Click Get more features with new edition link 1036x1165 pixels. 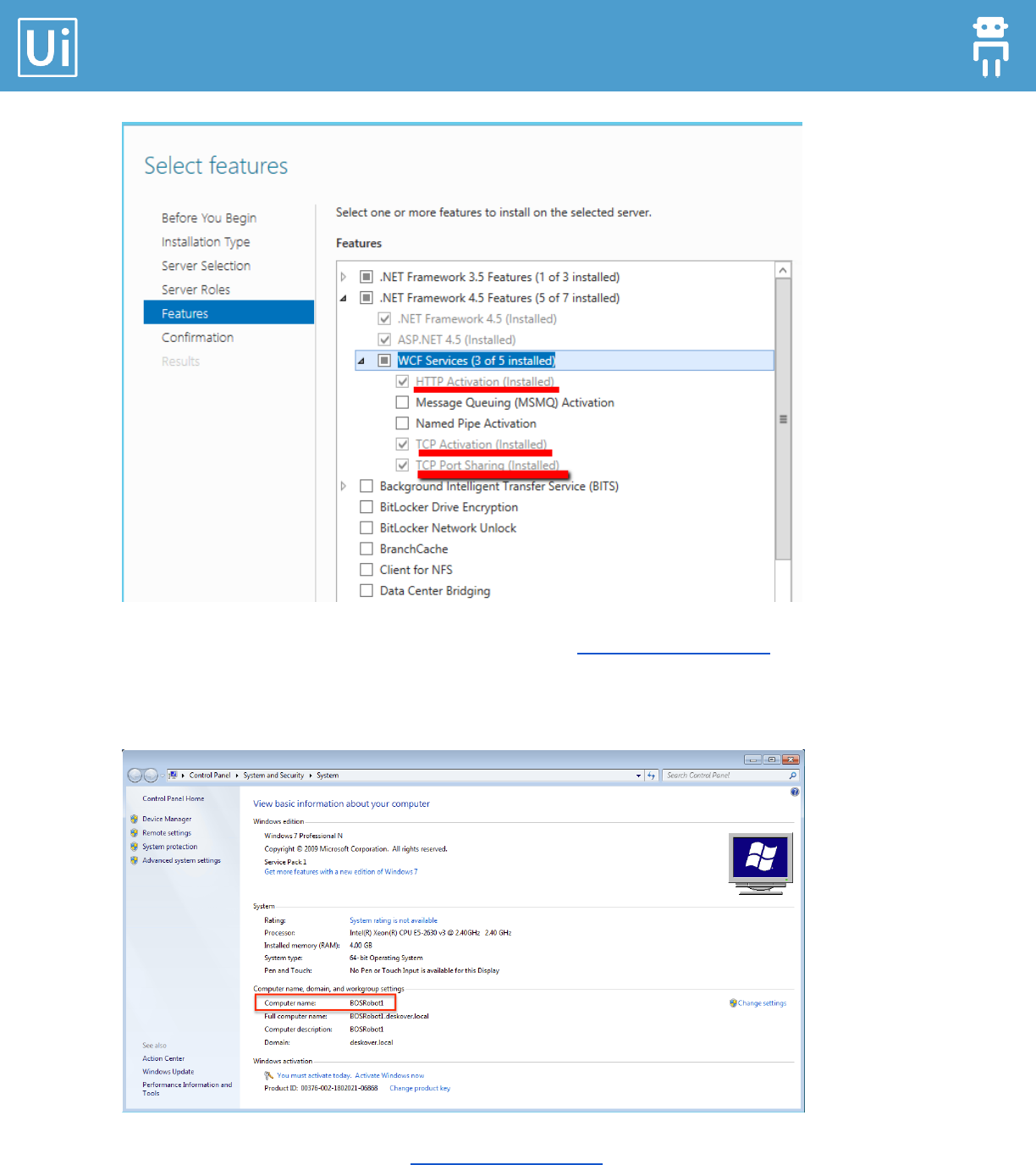[340, 872]
